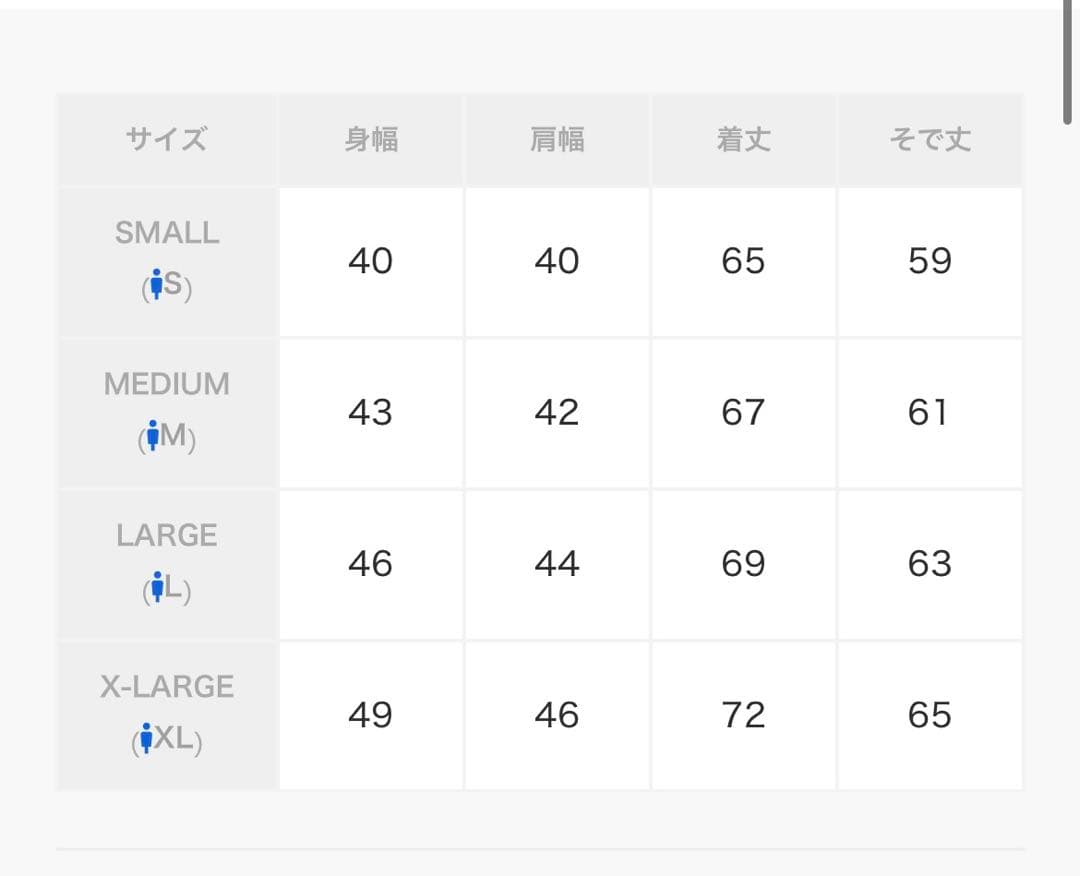
Task: Click the MEDIUM 身幅 value 43
Action: pos(371,413)
